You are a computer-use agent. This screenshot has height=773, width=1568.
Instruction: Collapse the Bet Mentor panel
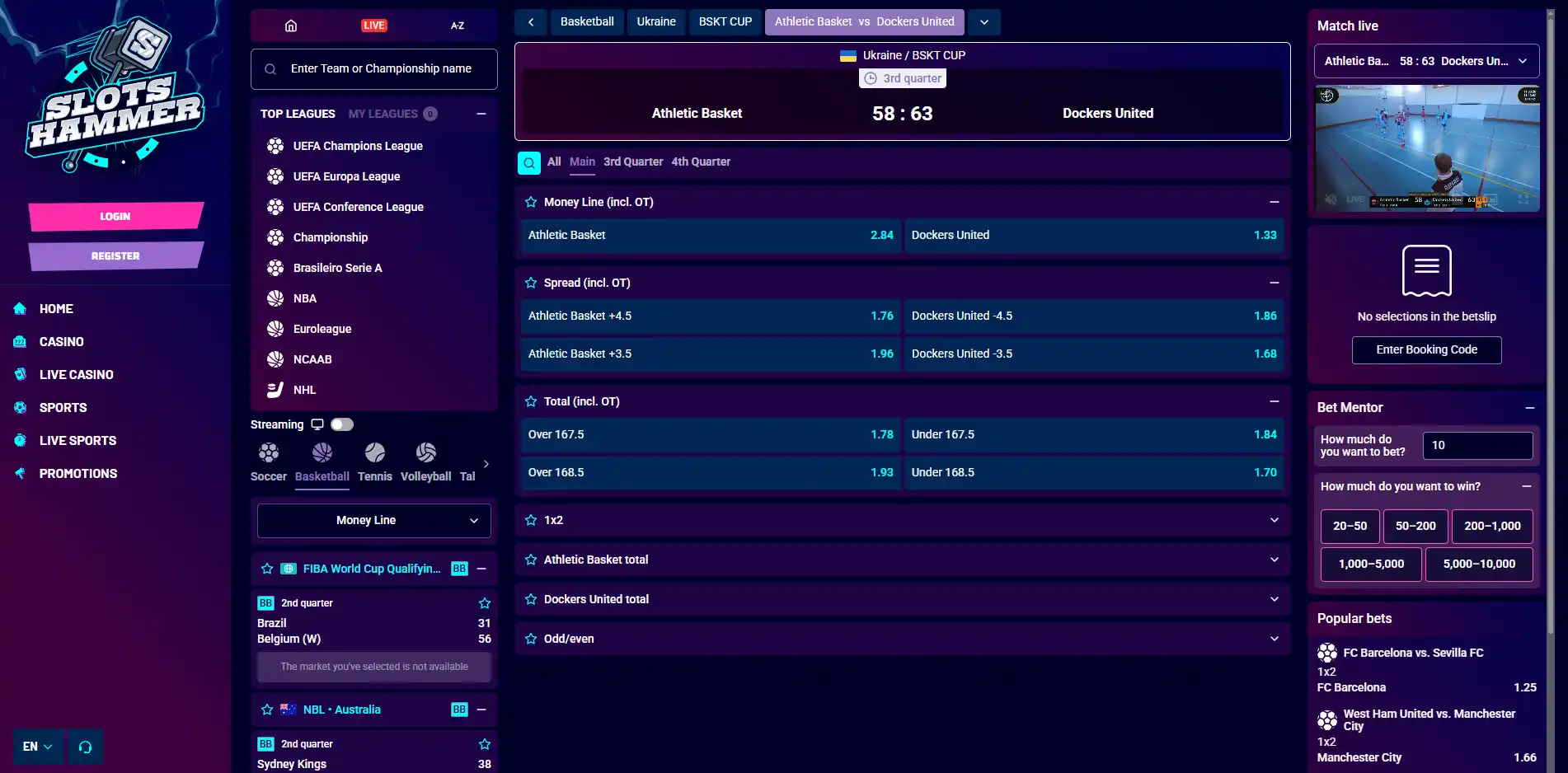(x=1530, y=408)
